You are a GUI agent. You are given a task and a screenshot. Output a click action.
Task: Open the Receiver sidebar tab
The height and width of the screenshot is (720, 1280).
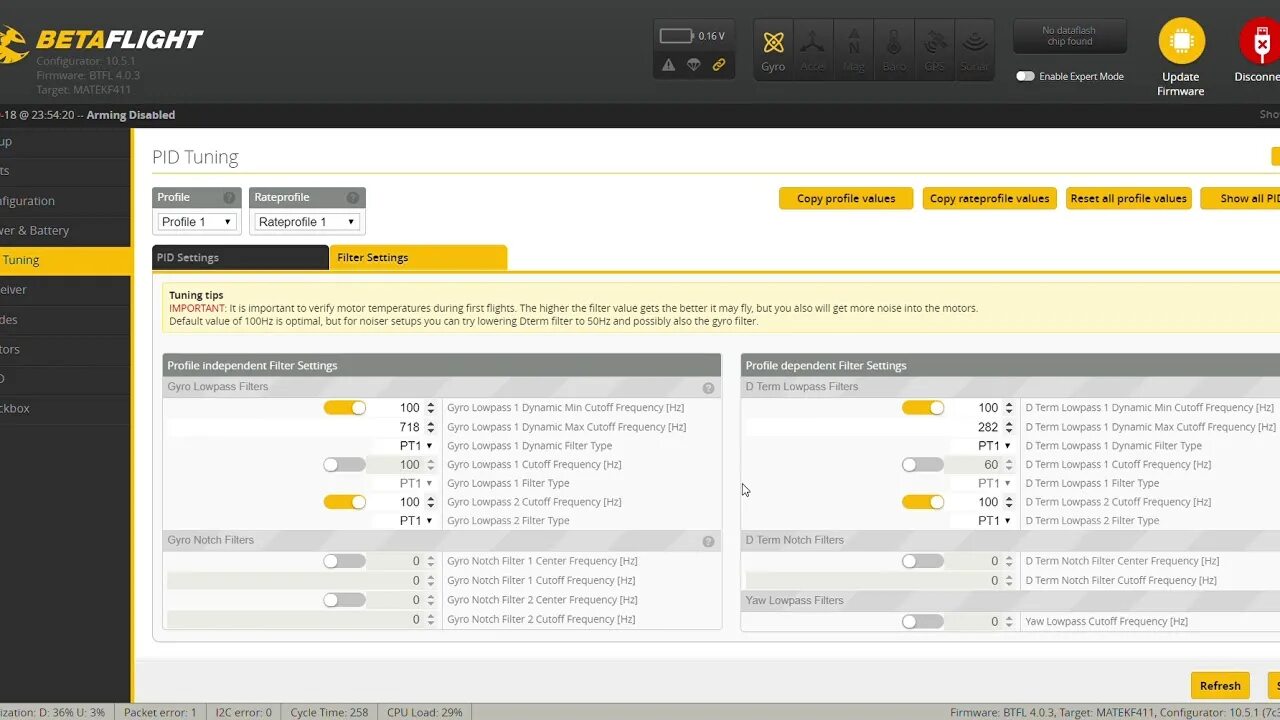[x=65, y=290]
